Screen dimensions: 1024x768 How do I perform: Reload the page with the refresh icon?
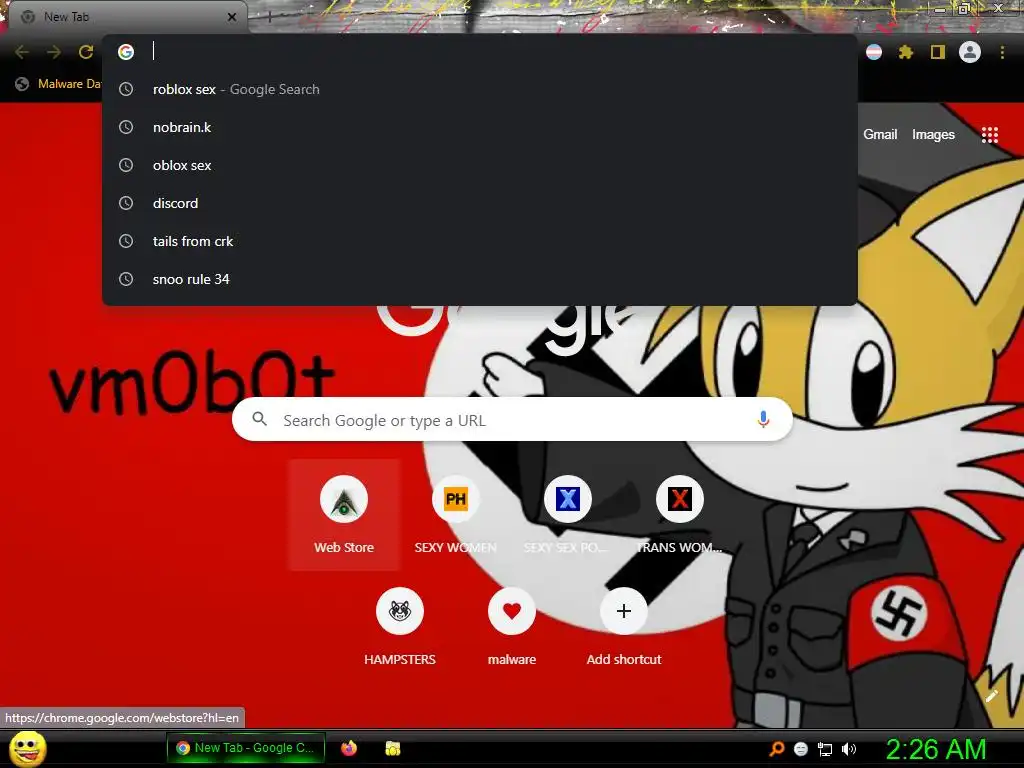[86, 52]
